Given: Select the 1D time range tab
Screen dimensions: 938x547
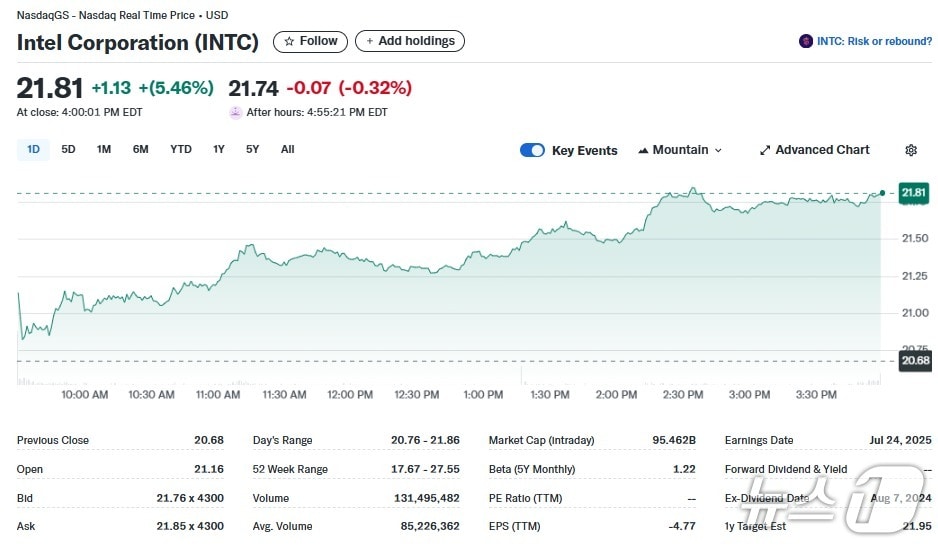Looking at the screenshot, I should point(33,150).
